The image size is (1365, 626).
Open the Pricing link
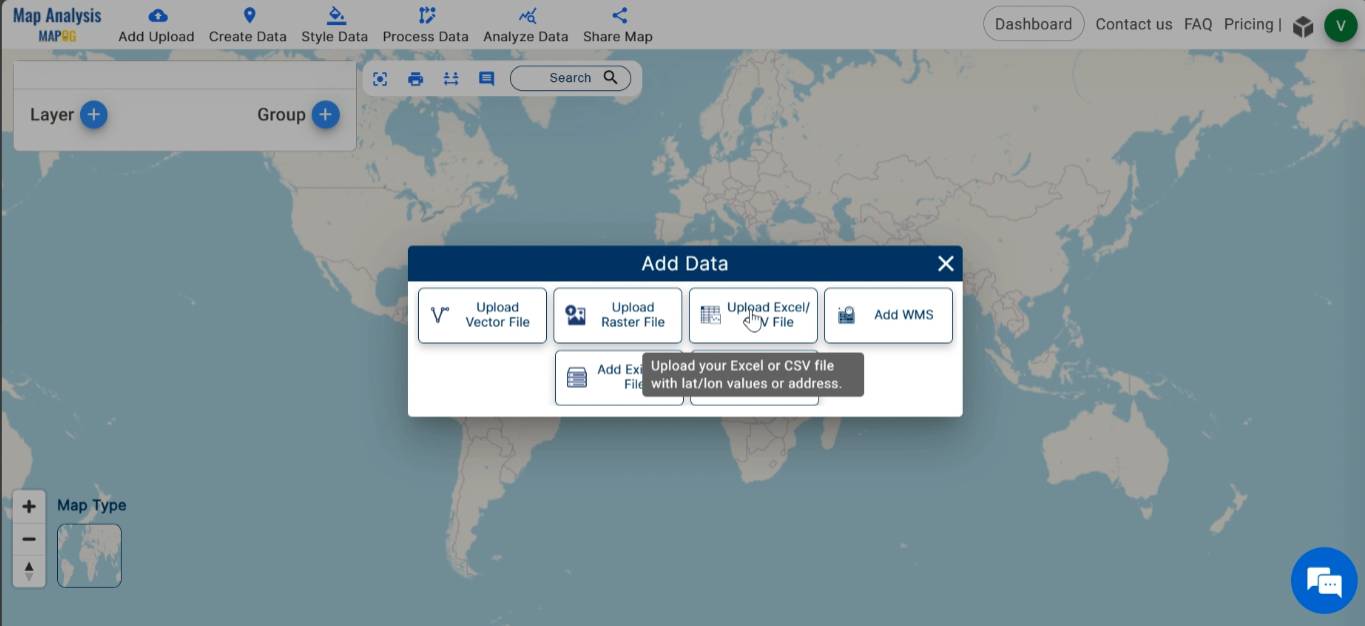pyautogui.click(x=1248, y=24)
